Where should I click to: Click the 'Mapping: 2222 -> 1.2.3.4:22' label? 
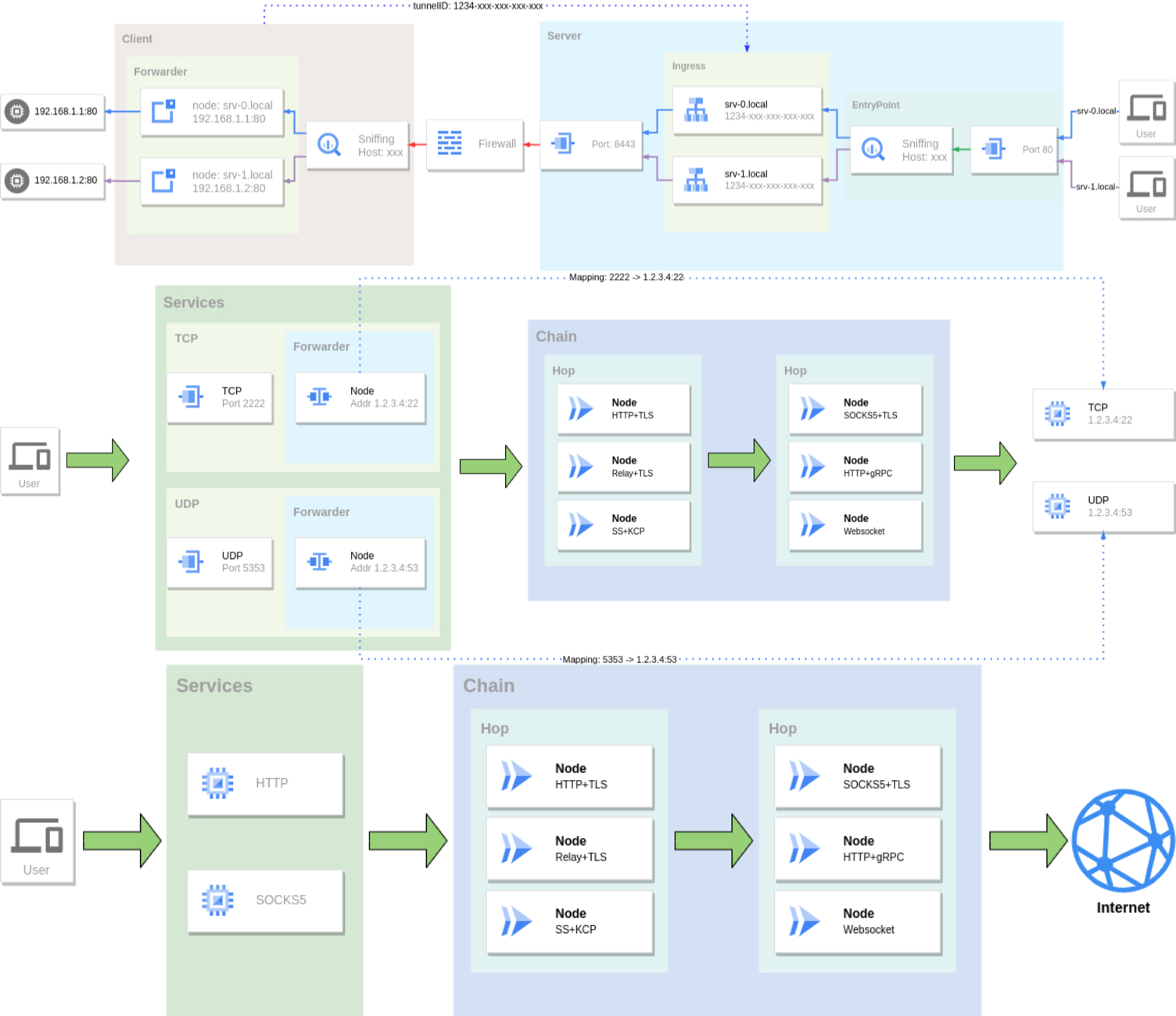pyautogui.click(x=626, y=277)
